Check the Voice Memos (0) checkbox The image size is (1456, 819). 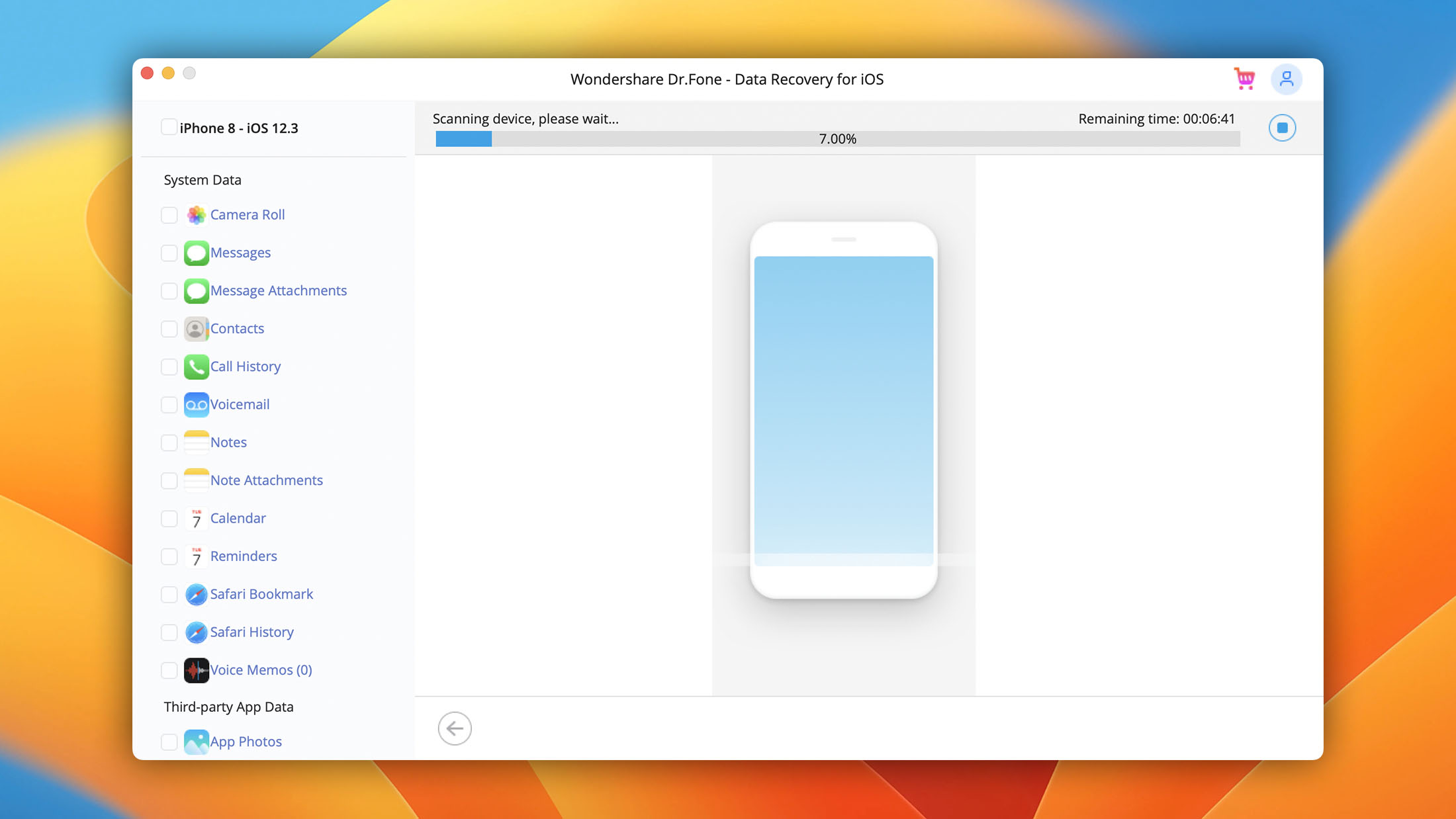tap(169, 670)
